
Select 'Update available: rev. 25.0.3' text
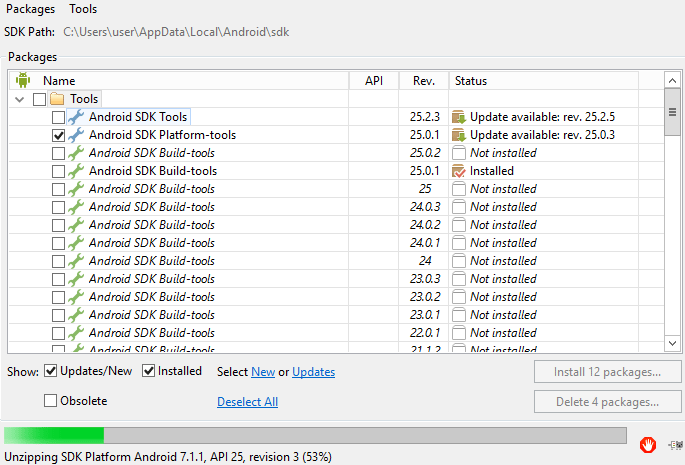(542, 135)
